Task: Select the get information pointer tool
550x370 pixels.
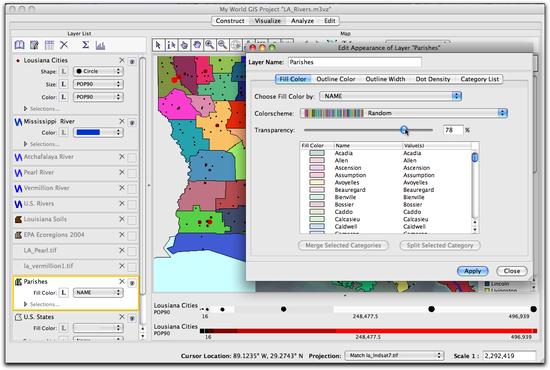Action: pos(171,45)
